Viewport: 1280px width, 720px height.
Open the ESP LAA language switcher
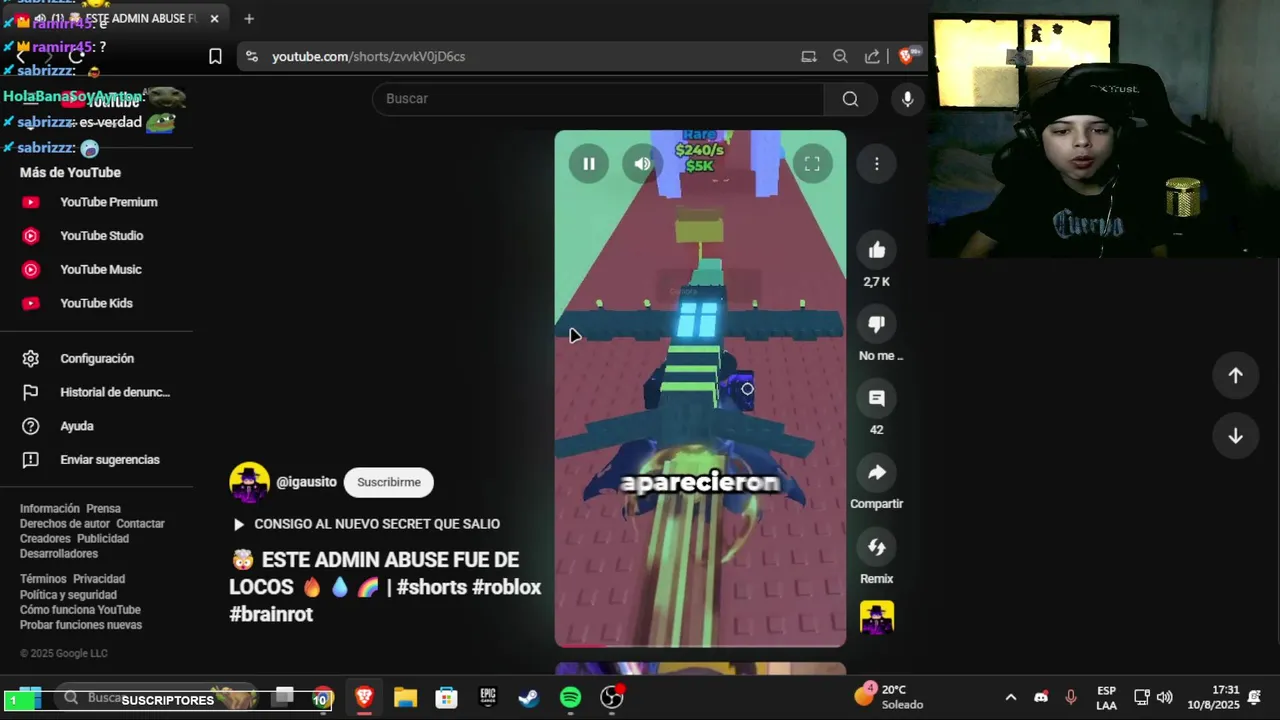[1106, 697]
